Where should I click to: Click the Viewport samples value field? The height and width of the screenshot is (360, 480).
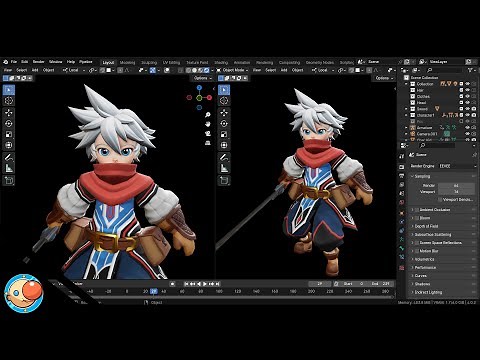(456, 192)
